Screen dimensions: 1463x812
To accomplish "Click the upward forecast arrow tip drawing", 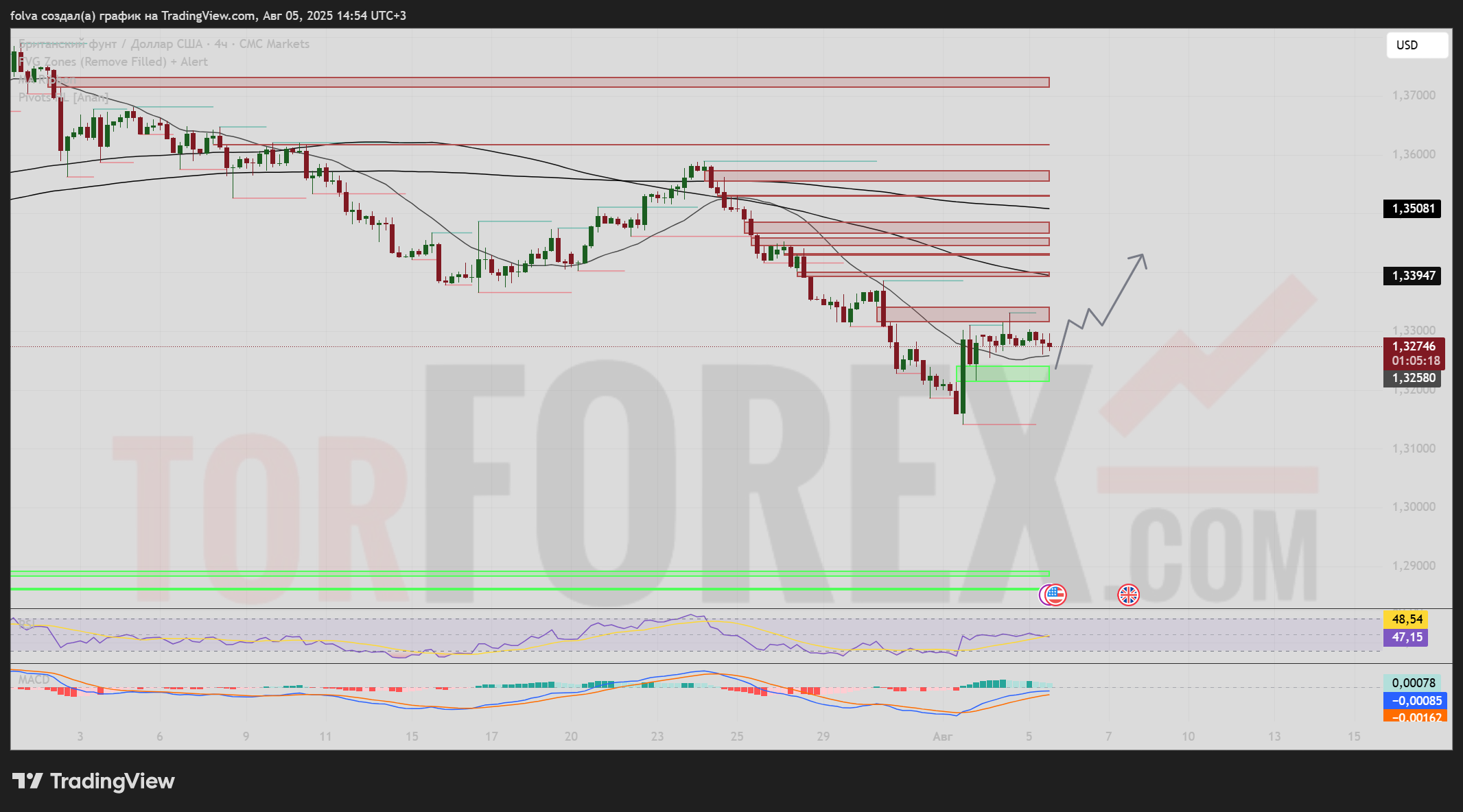I will pyautogui.click(x=1142, y=256).
